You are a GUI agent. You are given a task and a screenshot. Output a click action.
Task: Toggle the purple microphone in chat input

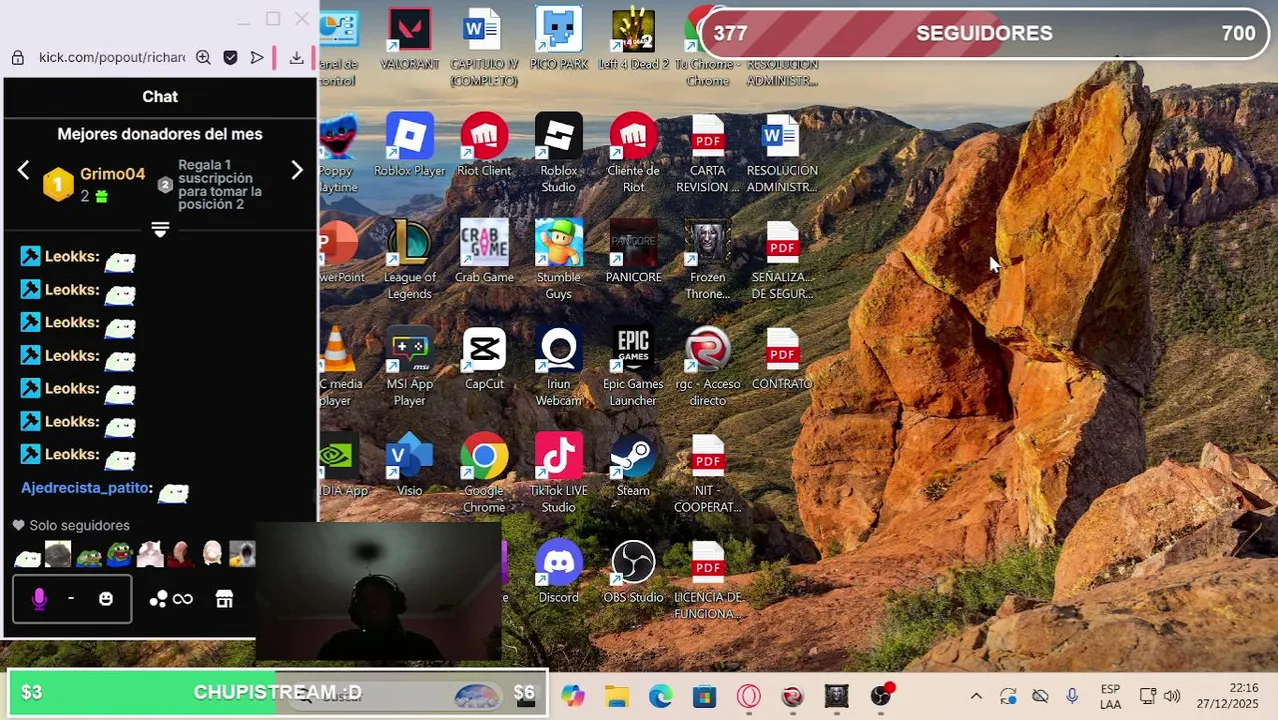point(39,599)
